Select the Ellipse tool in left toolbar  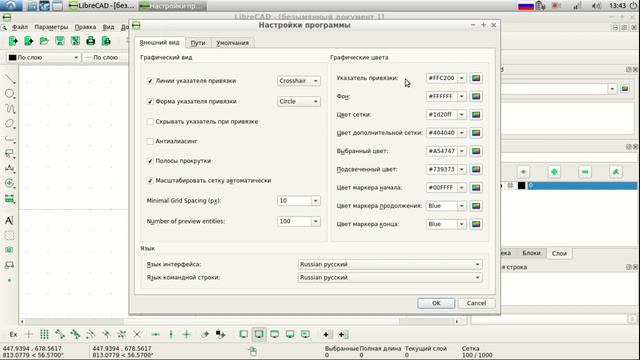click(9, 124)
